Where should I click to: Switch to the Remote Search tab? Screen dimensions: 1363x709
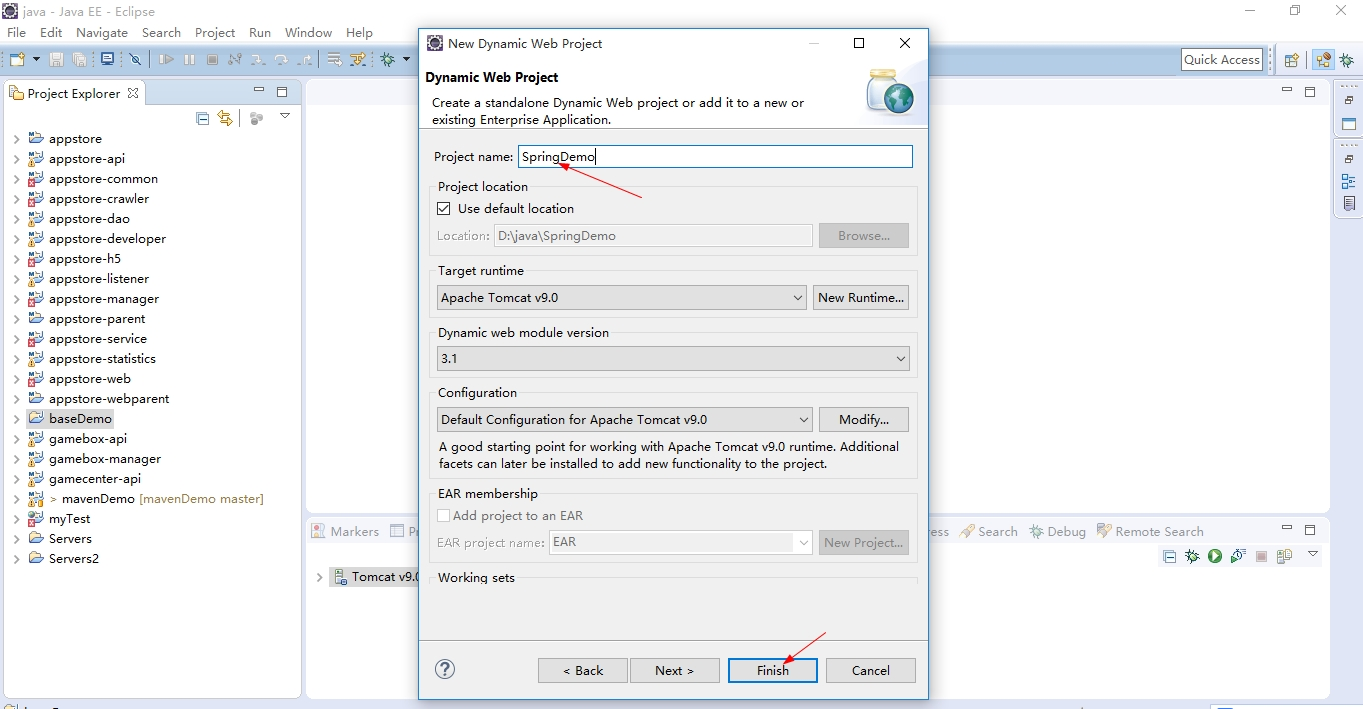tap(1150, 532)
